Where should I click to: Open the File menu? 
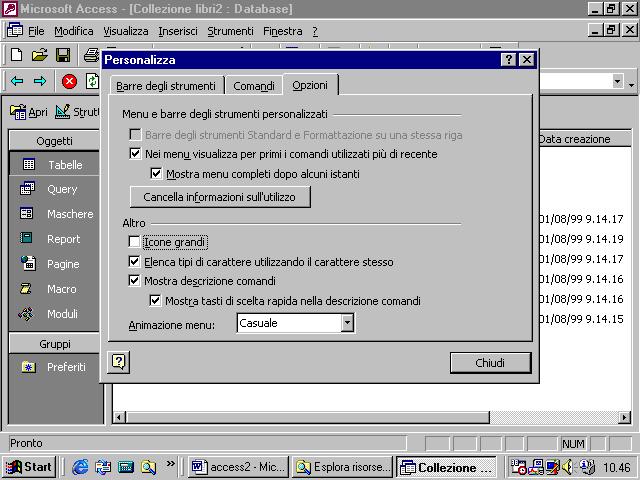[x=36, y=31]
